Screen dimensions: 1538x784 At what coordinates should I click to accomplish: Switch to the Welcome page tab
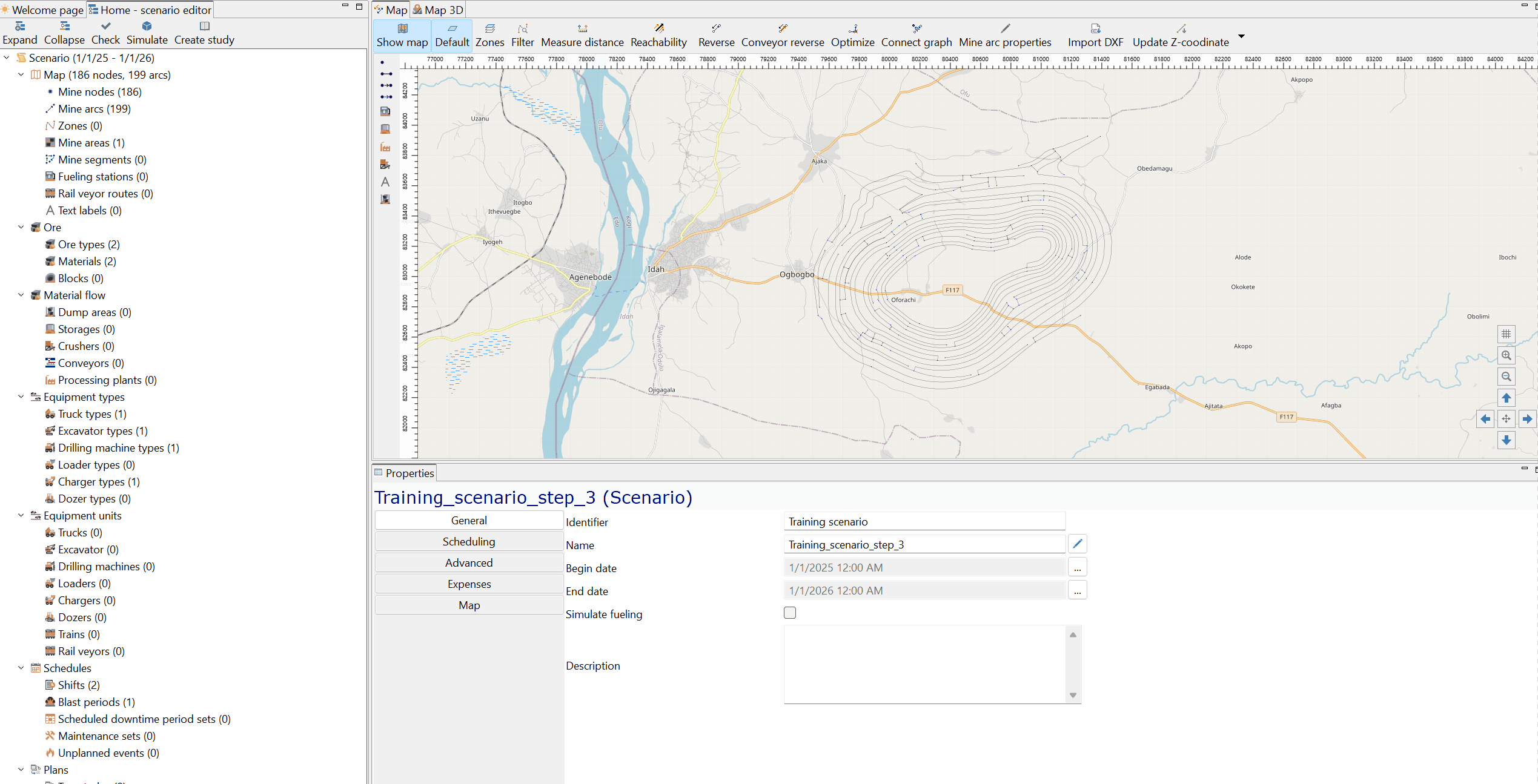(x=42, y=10)
